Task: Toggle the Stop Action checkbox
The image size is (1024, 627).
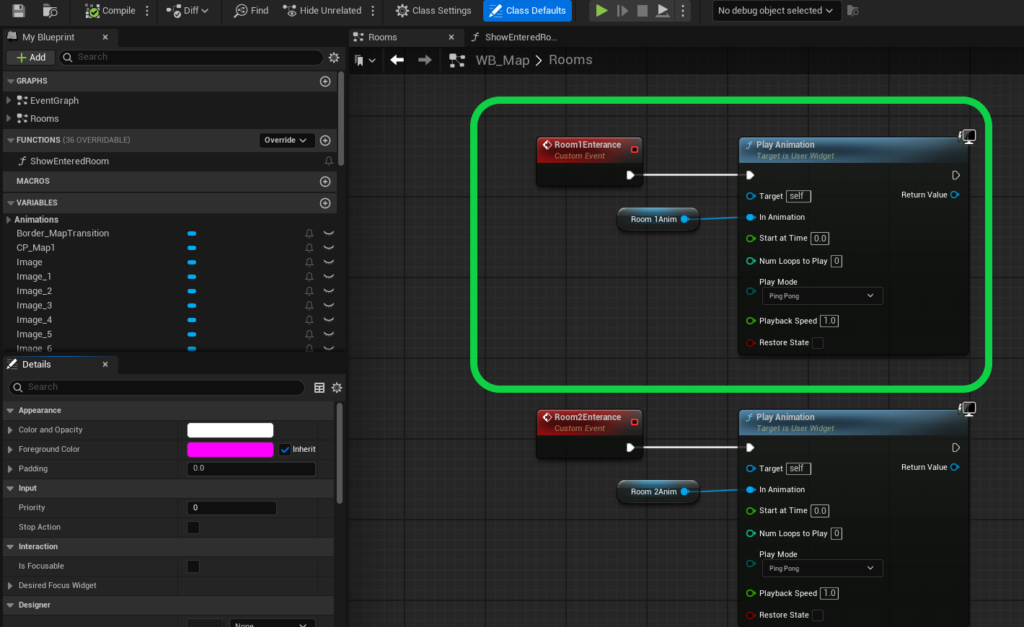Action: (193, 527)
